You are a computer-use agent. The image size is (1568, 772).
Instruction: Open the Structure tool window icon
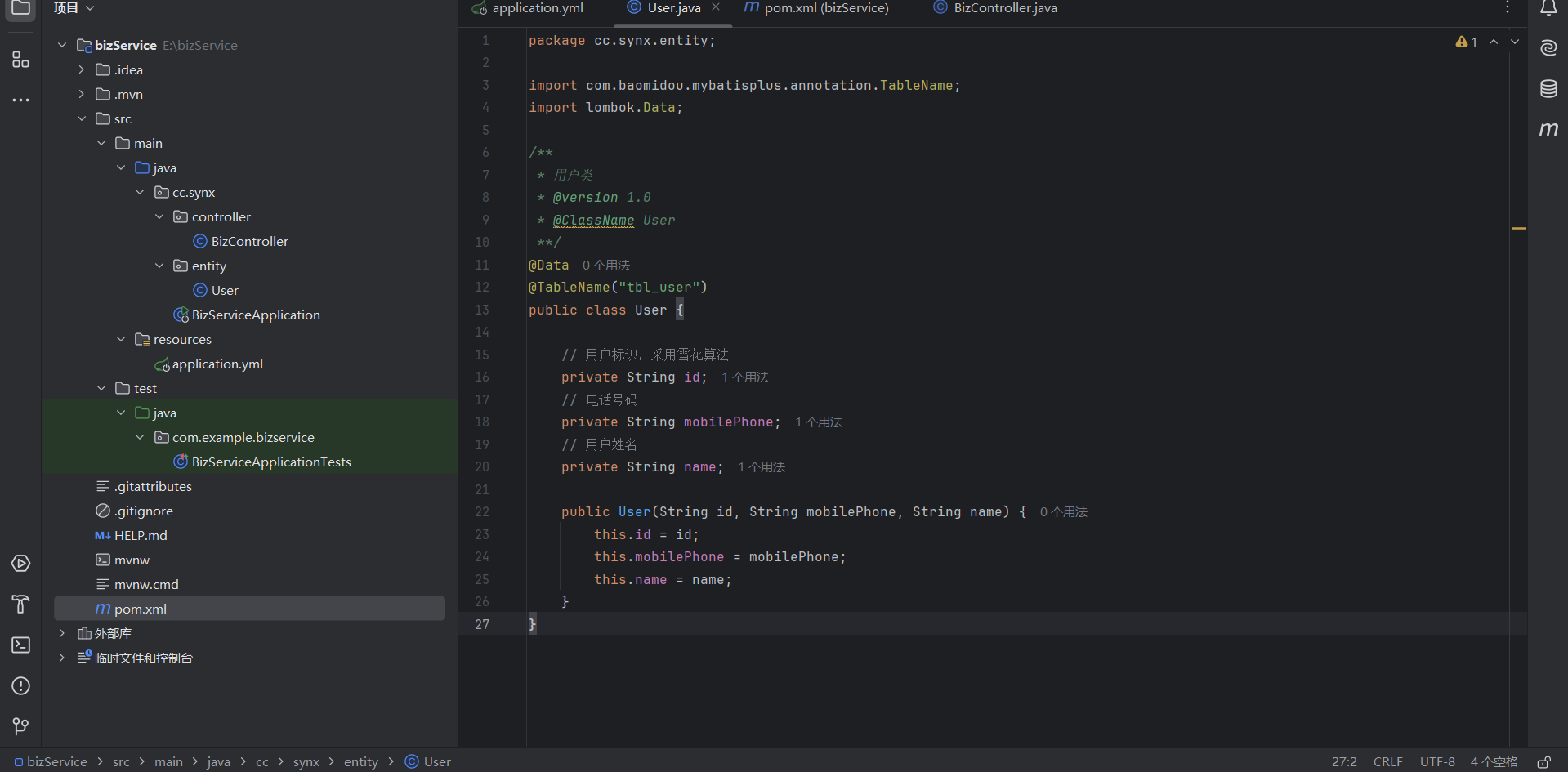pos(20,60)
